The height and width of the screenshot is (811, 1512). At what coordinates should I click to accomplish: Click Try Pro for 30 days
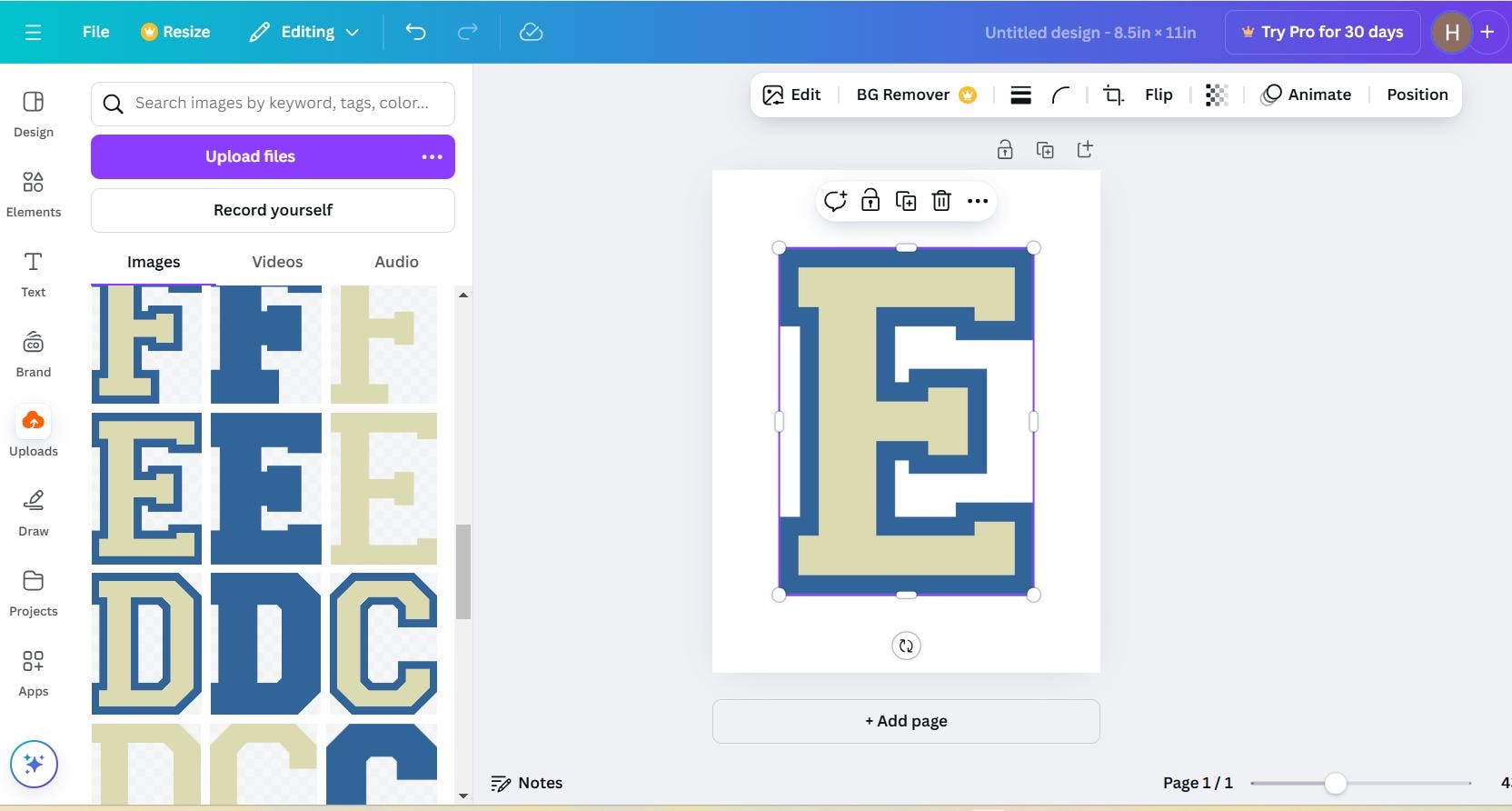pos(1322,32)
